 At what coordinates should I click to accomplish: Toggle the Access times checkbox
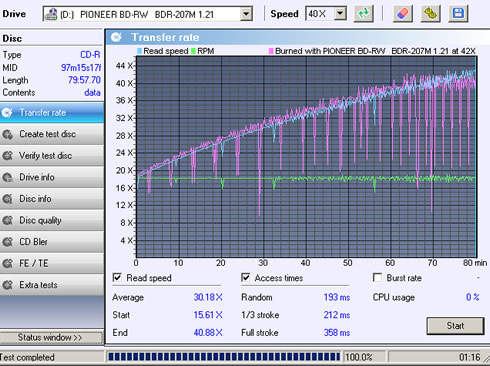coord(246,277)
